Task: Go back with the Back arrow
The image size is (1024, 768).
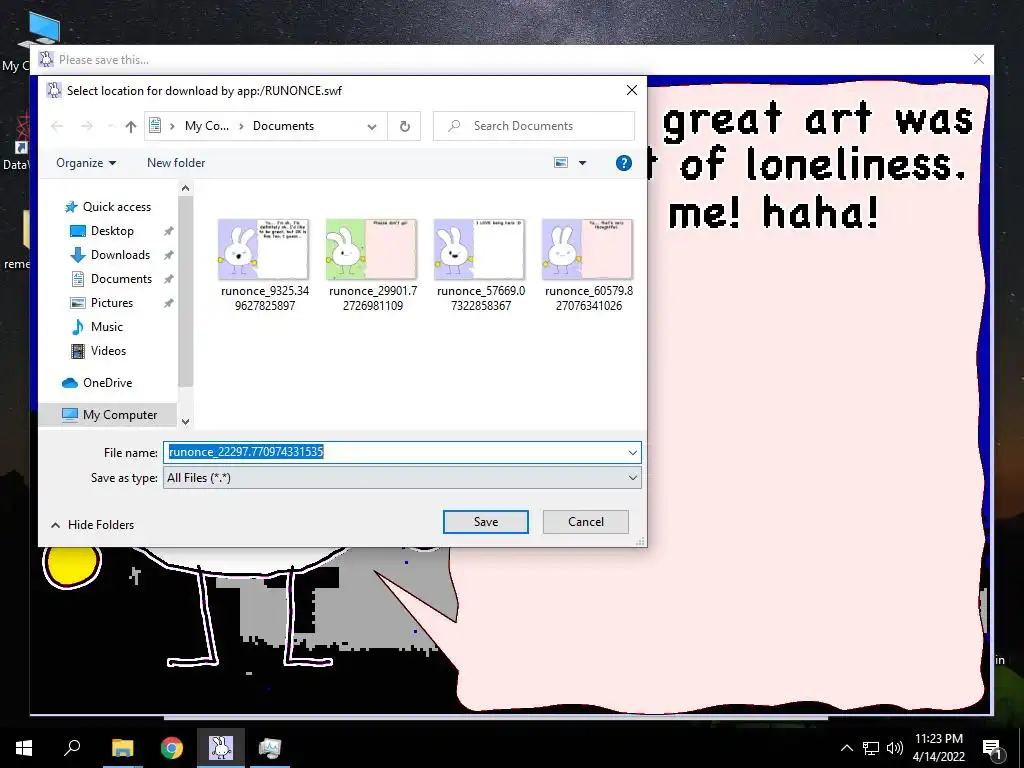Action: click(57, 126)
